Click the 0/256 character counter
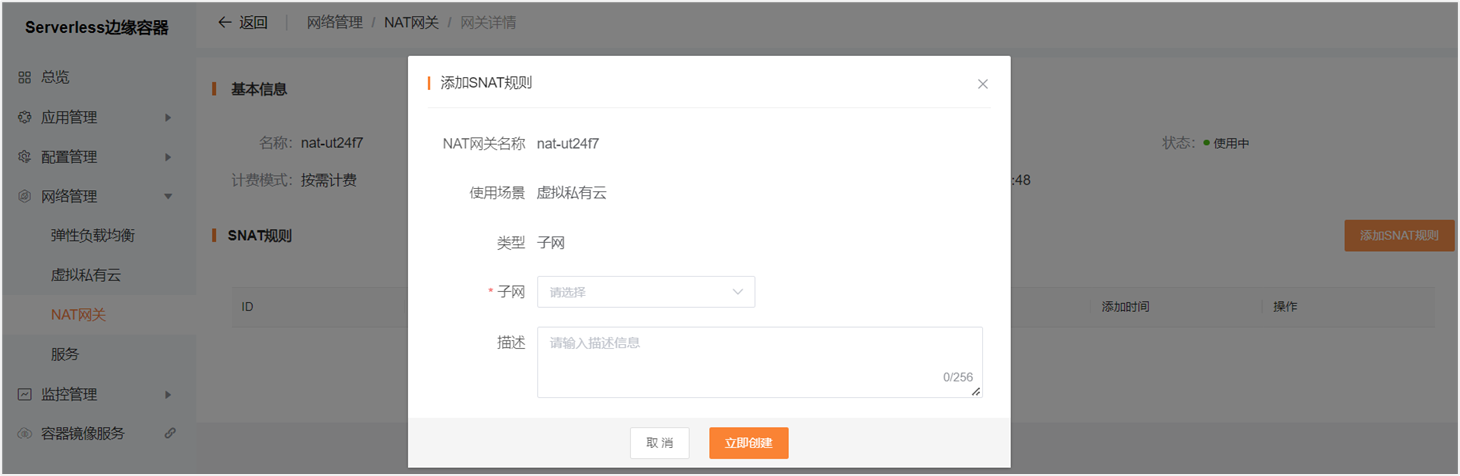Screen dimensions: 1460x476 958,377
